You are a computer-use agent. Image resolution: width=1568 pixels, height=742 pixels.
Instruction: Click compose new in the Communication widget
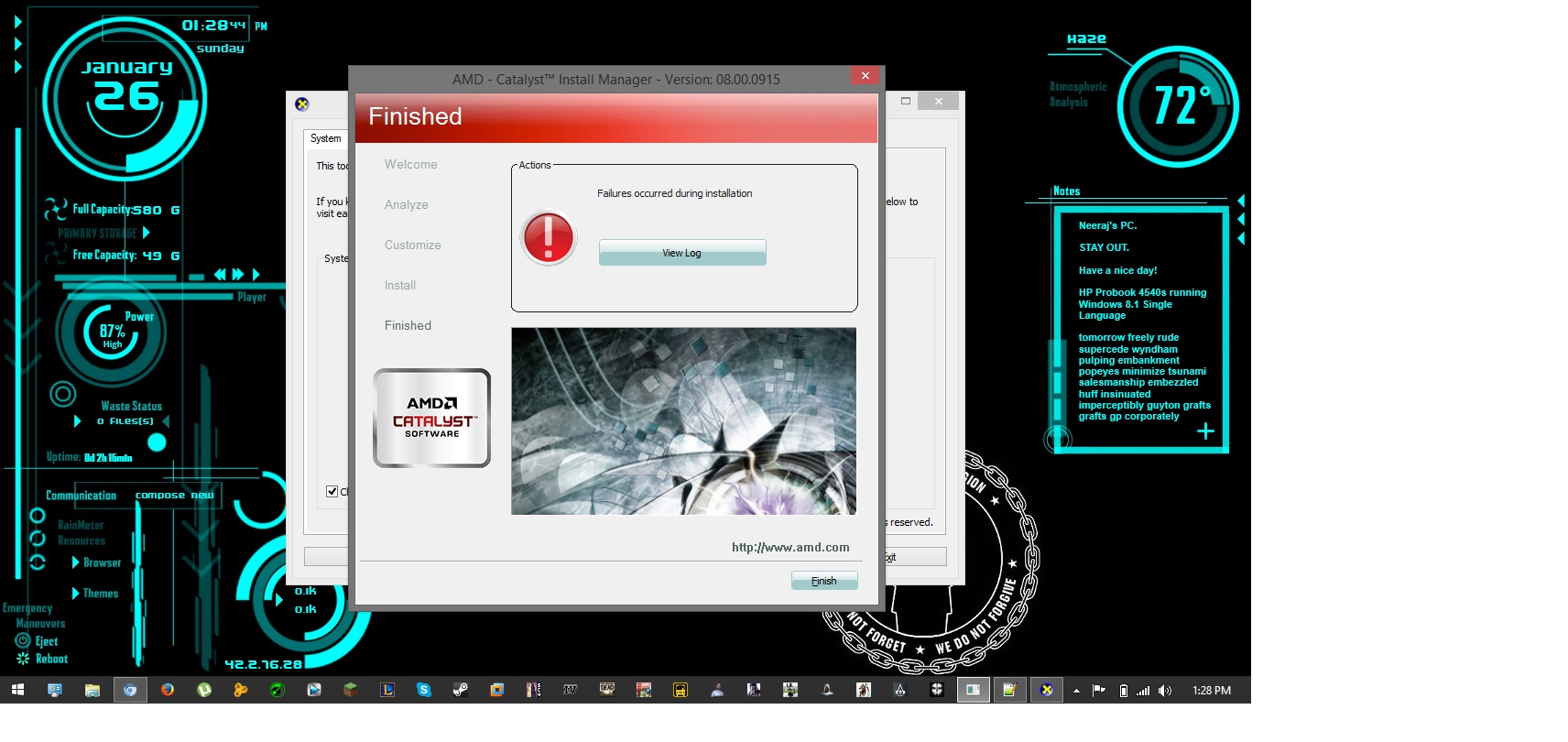click(174, 496)
